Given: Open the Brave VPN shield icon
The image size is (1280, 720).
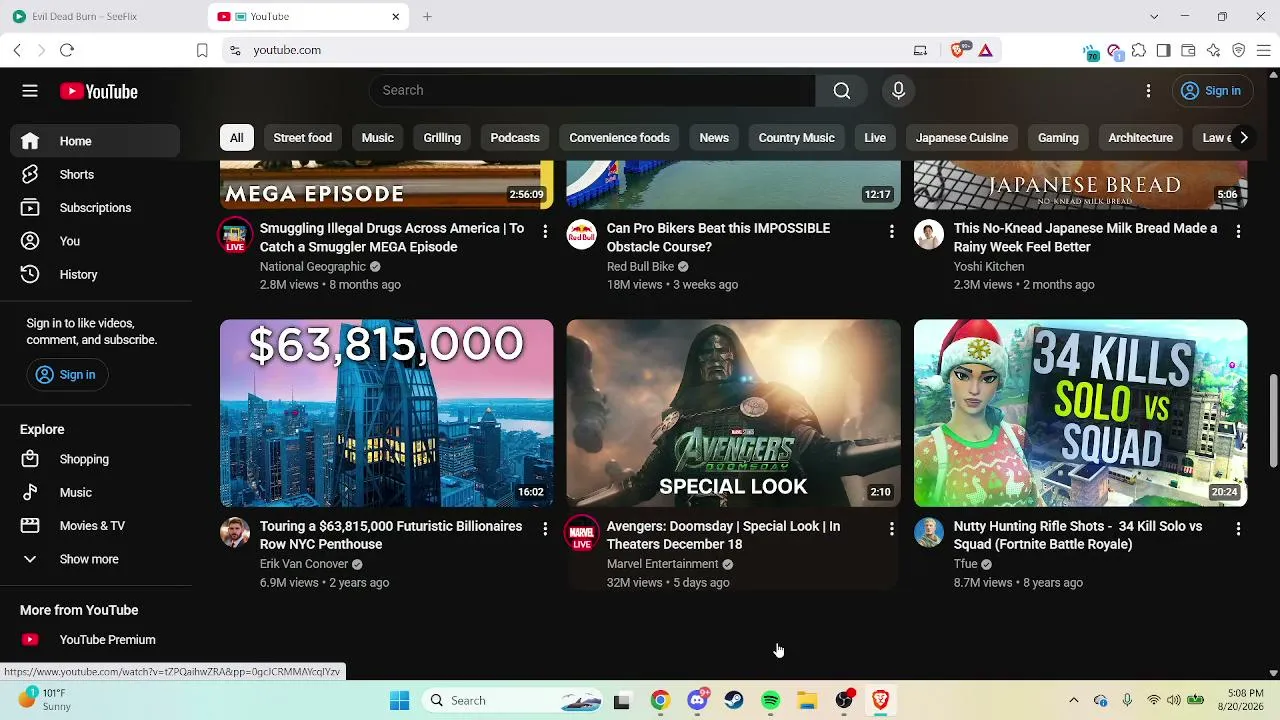Looking at the screenshot, I should coord(1239,50).
